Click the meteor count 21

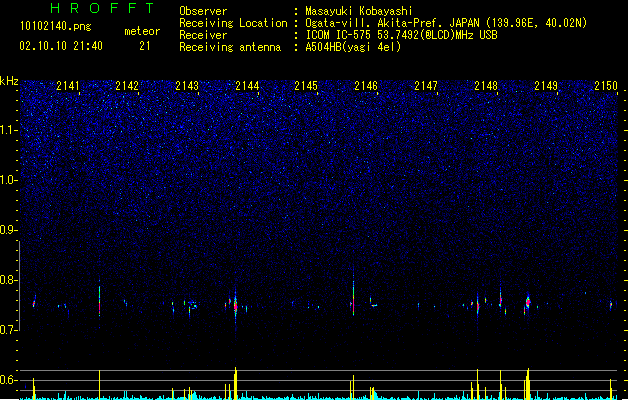pyautogui.click(x=145, y=46)
